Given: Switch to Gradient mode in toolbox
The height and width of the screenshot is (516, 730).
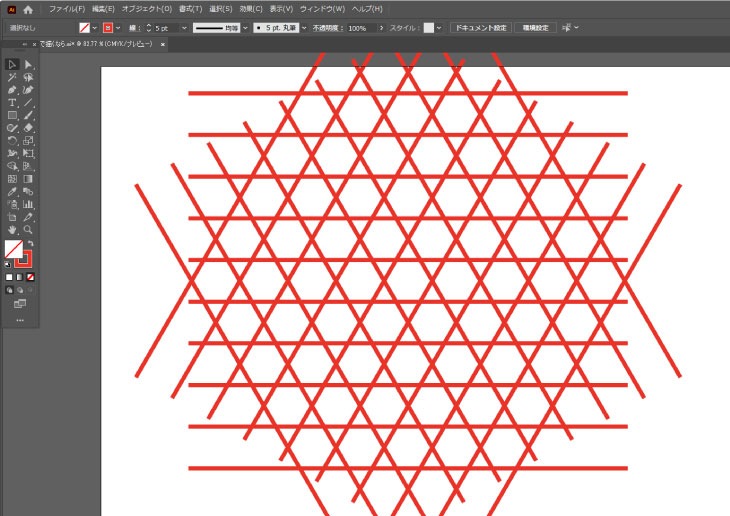Looking at the screenshot, I should [20, 277].
